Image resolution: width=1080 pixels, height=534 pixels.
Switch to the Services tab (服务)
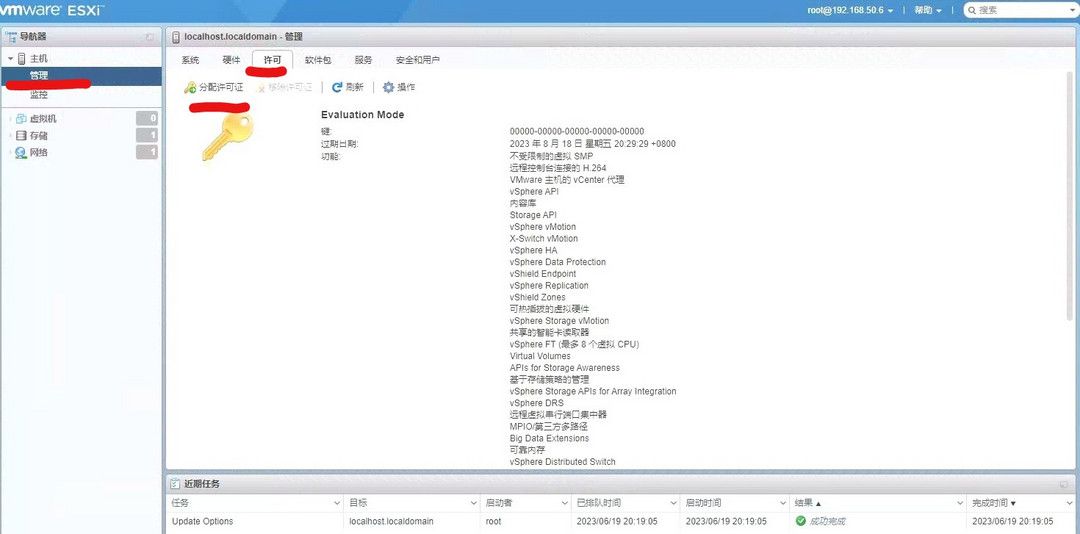[x=363, y=60]
